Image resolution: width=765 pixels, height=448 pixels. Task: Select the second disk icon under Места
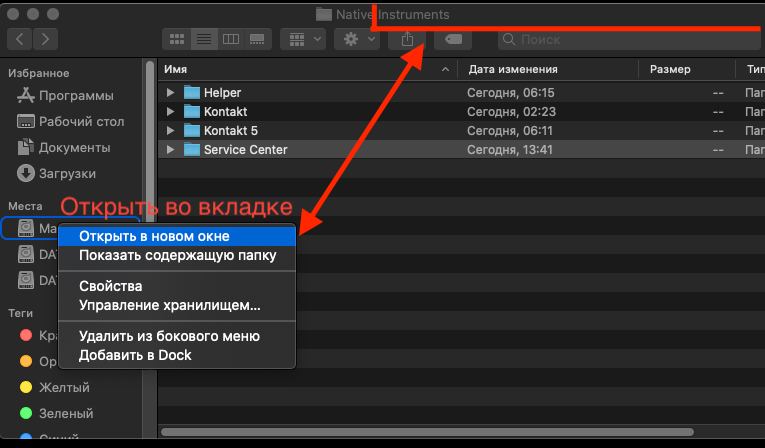(26, 254)
